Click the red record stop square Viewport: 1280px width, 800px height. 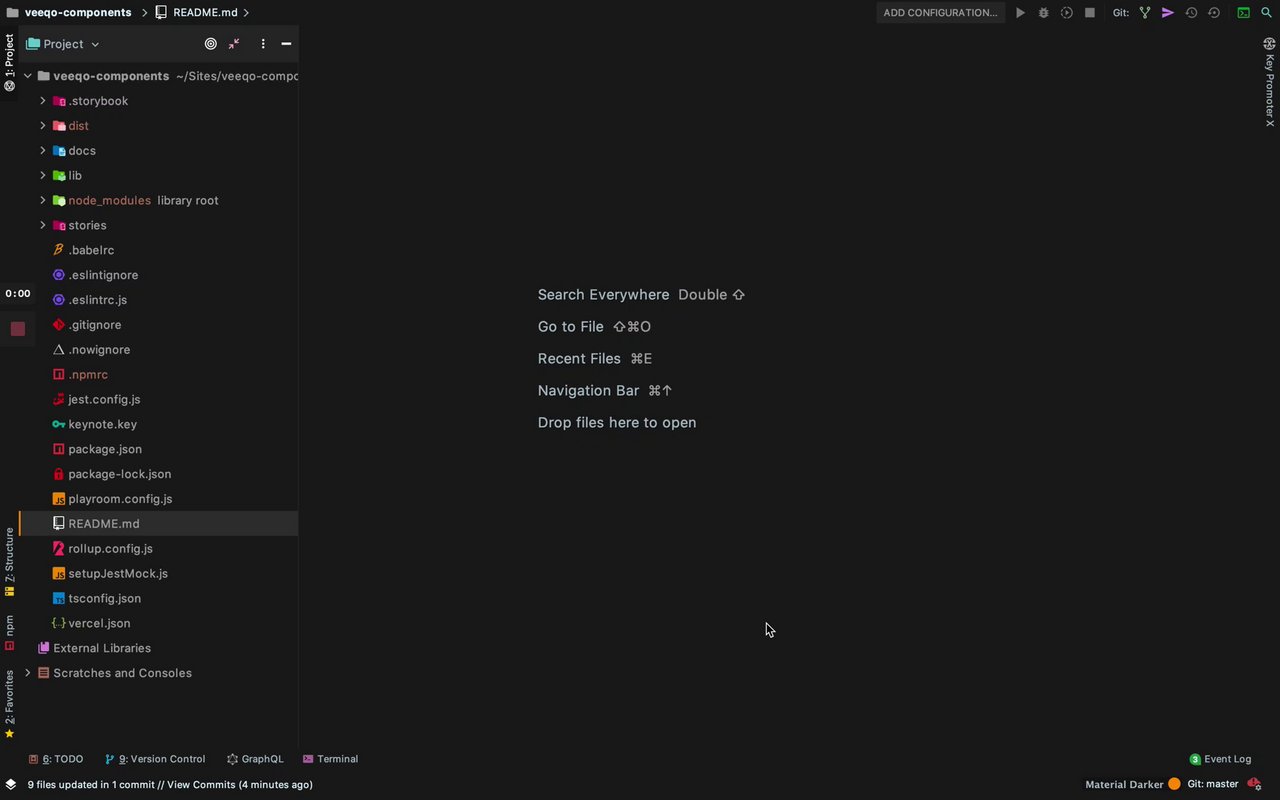click(x=17, y=328)
